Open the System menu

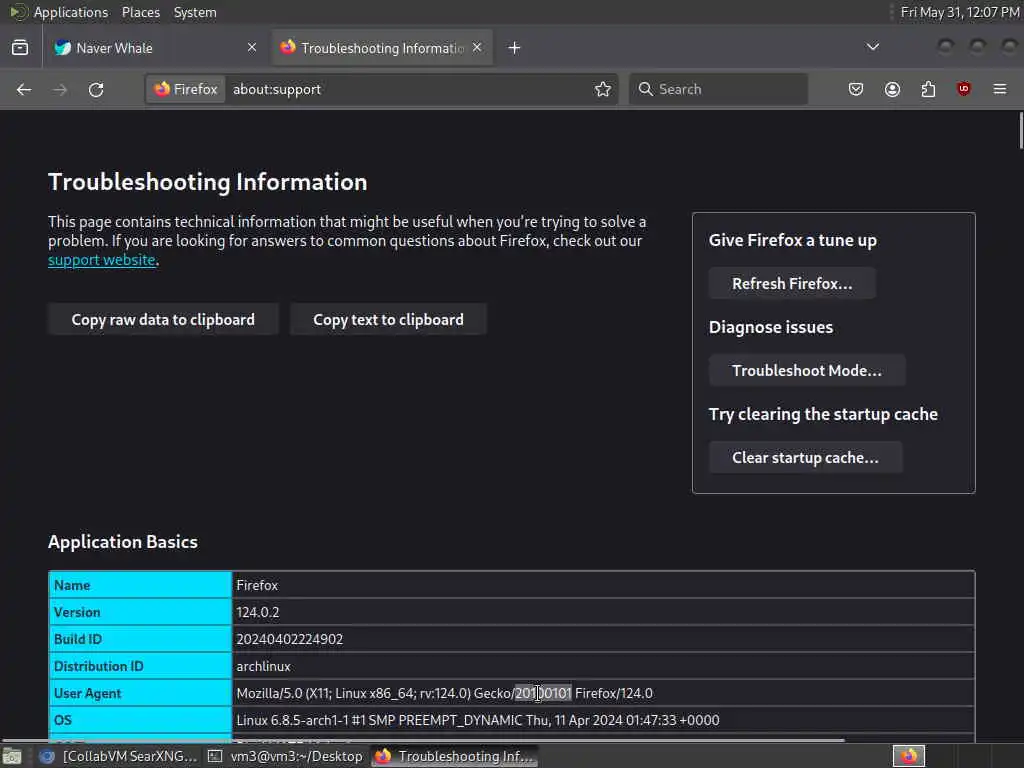point(195,12)
